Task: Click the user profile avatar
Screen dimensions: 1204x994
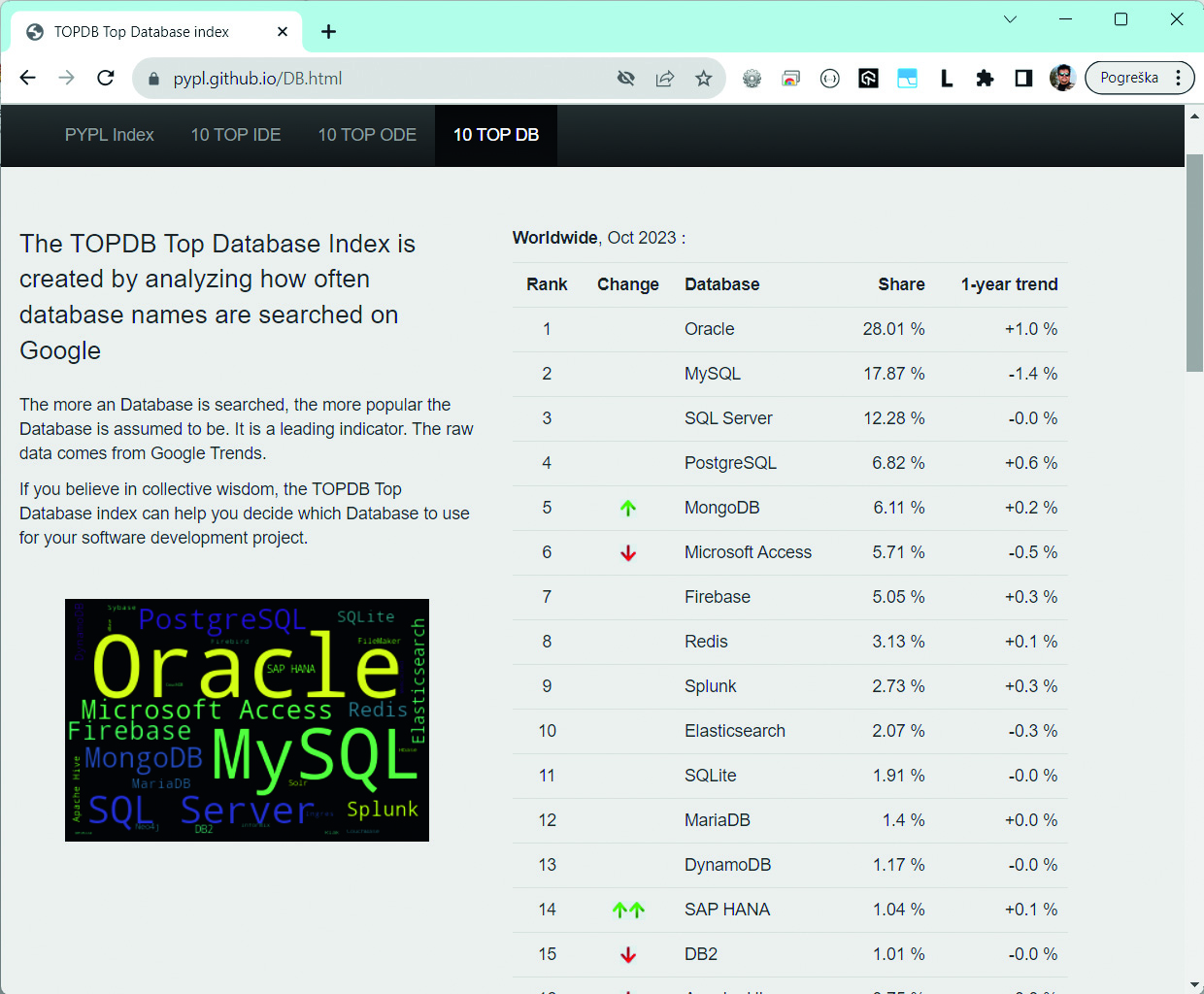Action: click(1062, 78)
